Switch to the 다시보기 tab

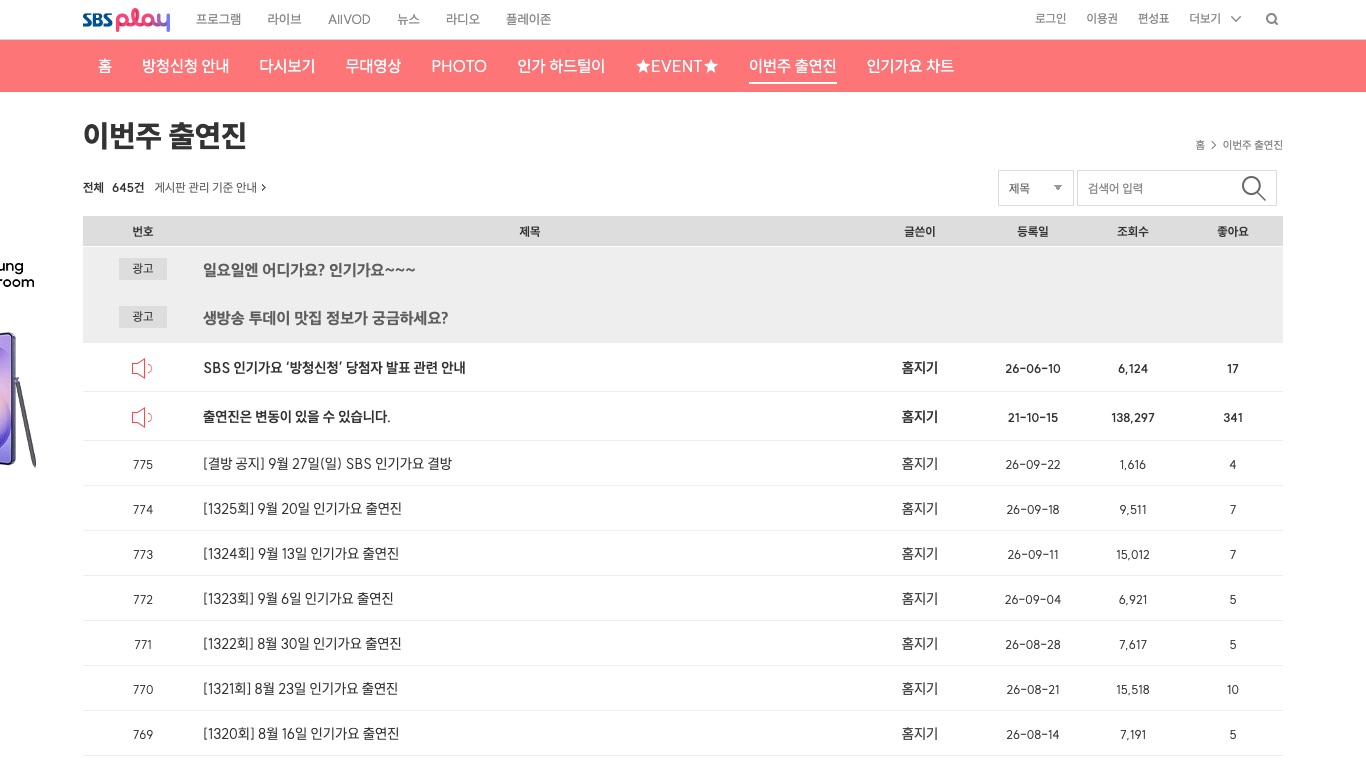tap(287, 66)
